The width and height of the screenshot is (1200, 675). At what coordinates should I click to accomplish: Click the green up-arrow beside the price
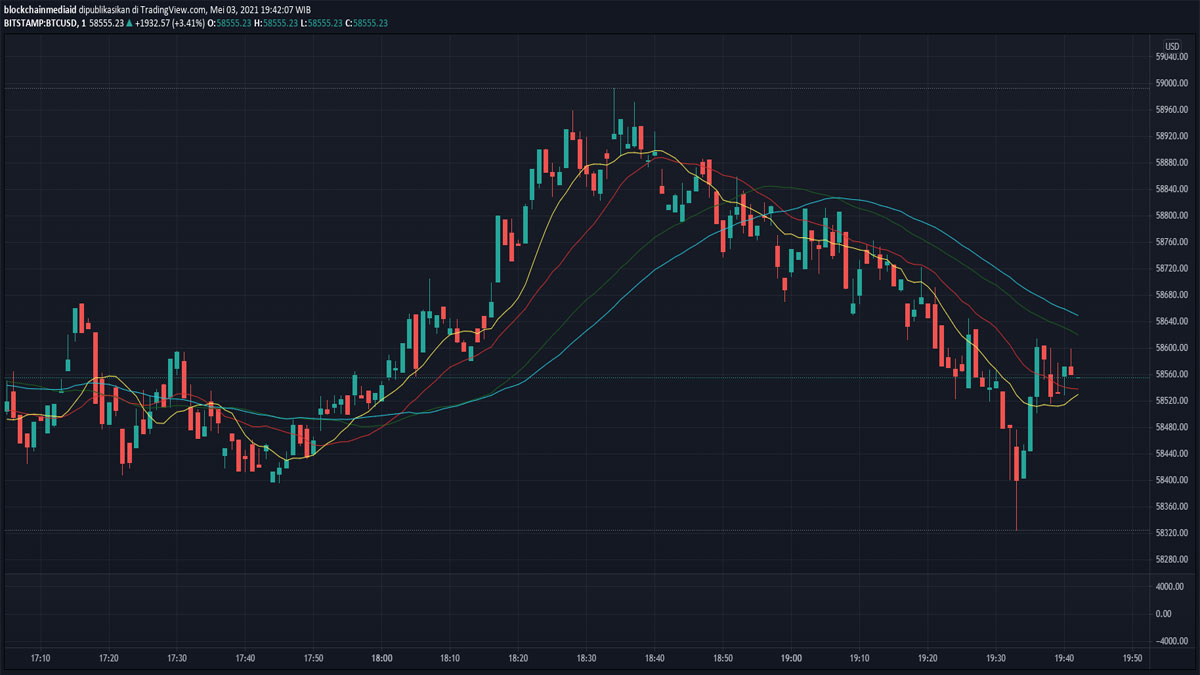click(x=129, y=23)
